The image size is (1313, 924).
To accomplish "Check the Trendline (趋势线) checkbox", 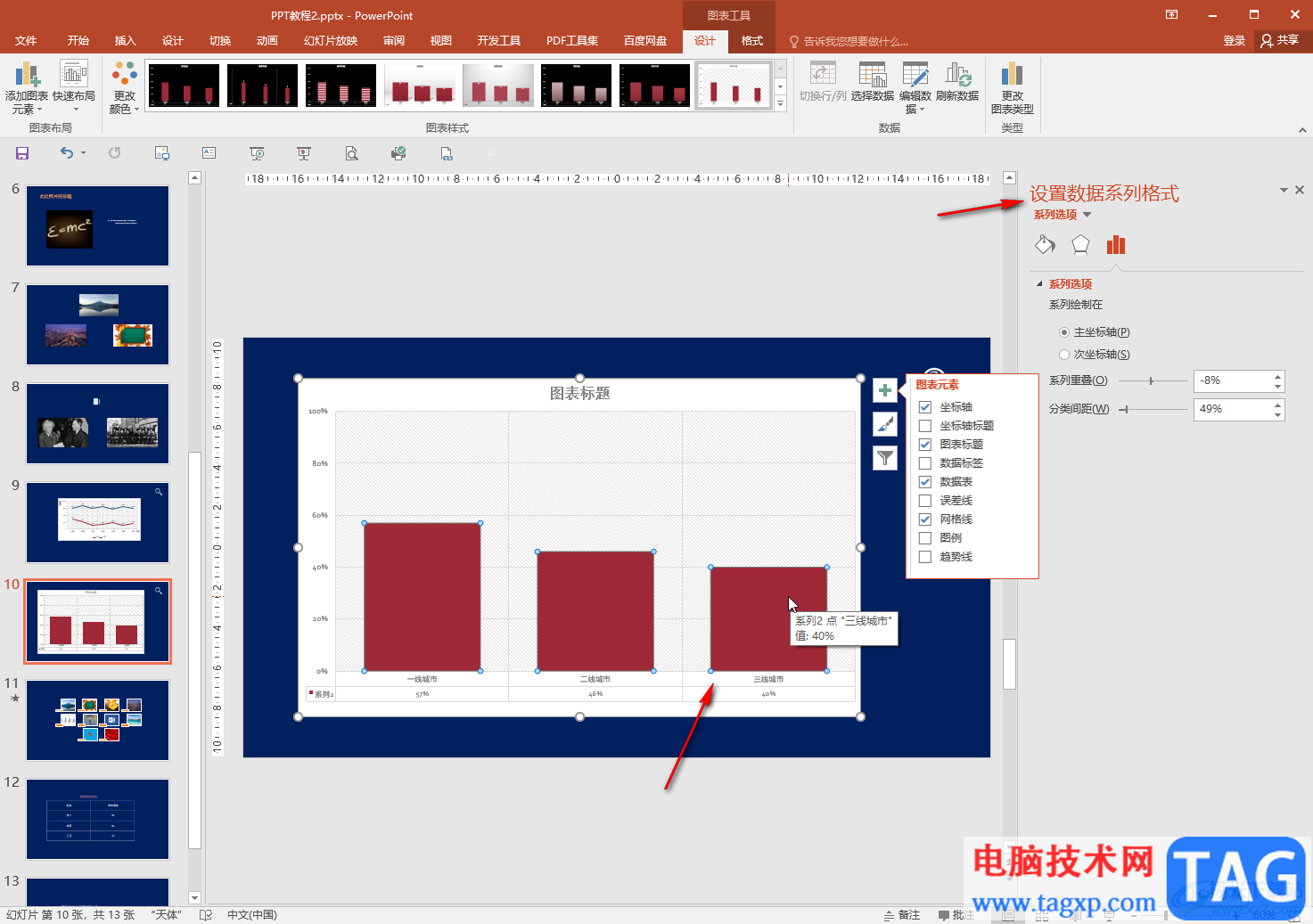I will coord(925,557).
